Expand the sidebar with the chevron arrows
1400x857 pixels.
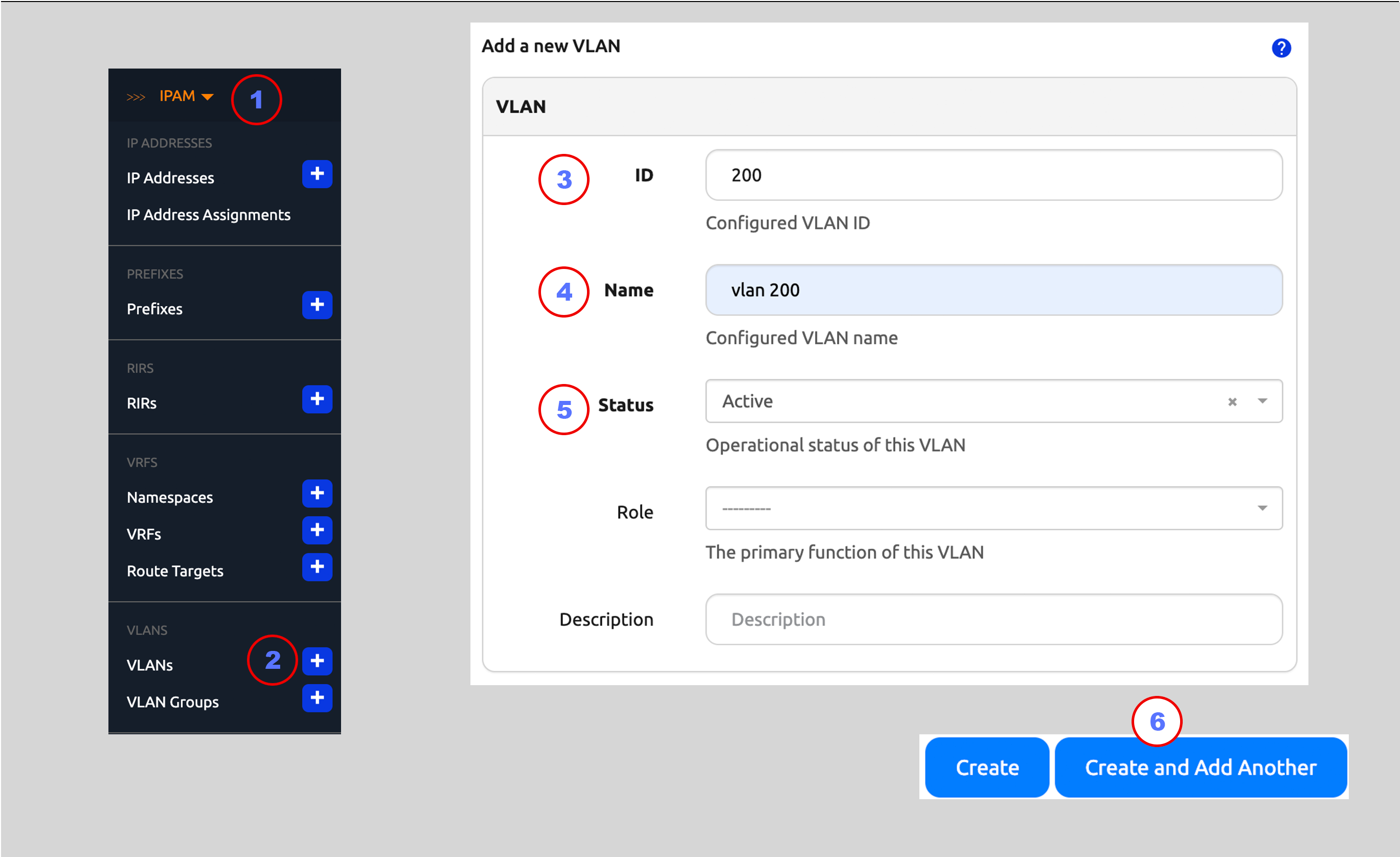(x=137, y=96)
